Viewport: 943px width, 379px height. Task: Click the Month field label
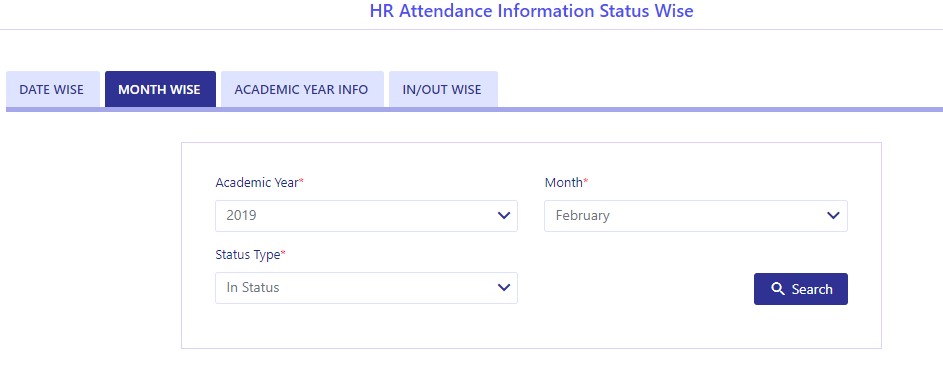564,182
